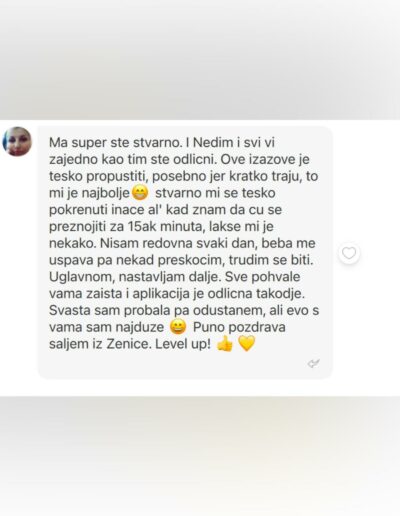
Task: Click the line starting with "Uglavnom, nastavljam dalje"
Action: tap(174, 277)
